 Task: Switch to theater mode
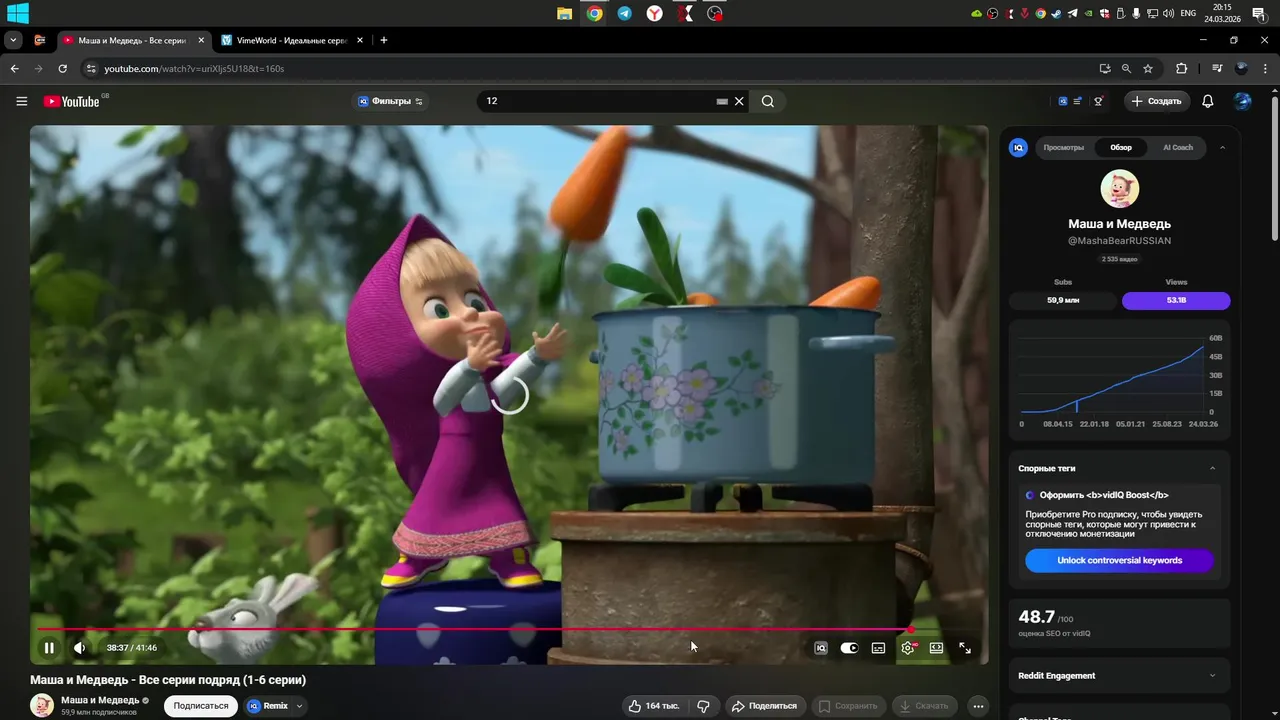(x=936, y=648)
